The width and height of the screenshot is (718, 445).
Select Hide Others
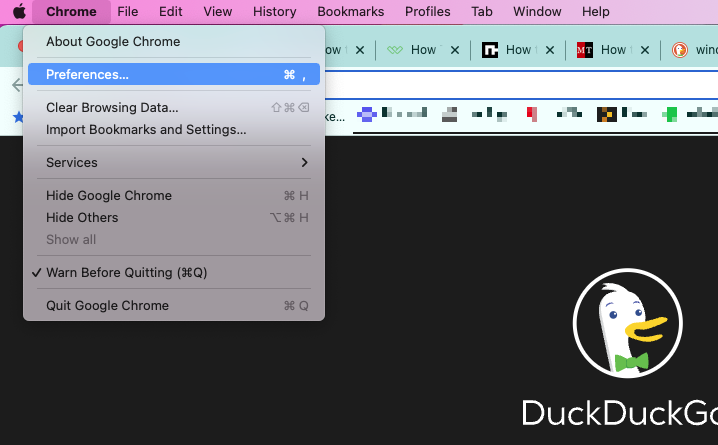tap(174, 217)
